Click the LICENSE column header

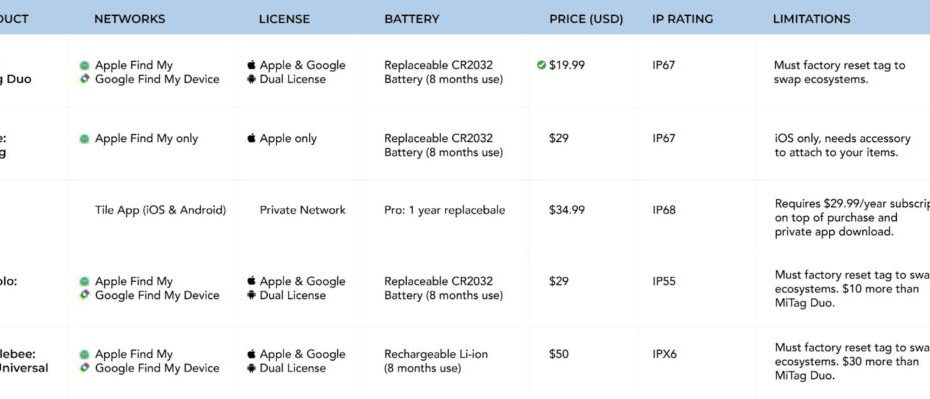pyautogui.click(x=284, y=19)
